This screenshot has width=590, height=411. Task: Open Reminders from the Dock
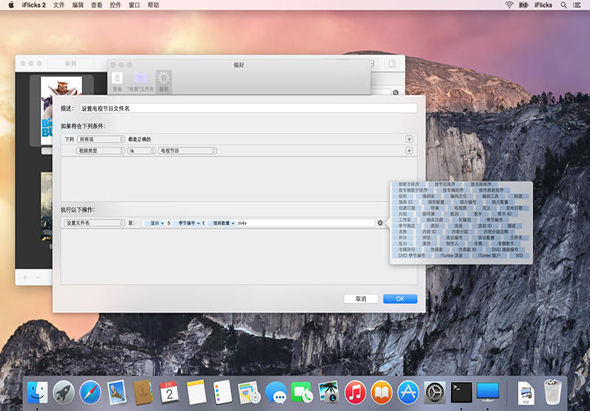[222, 392]
